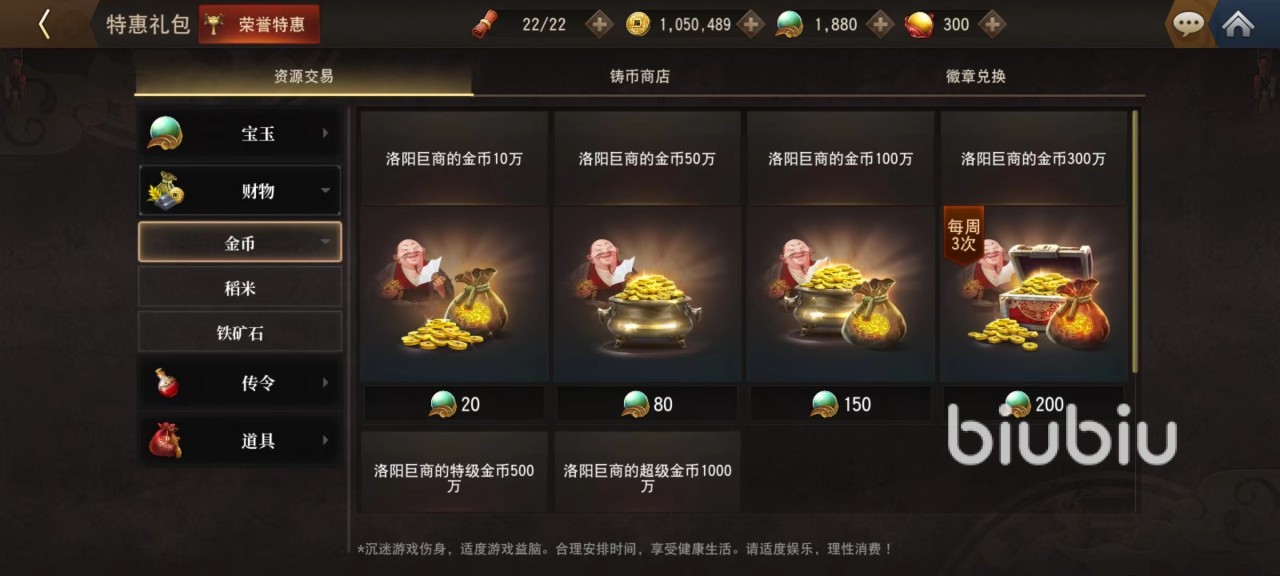Open the 荣誉特惠 button
Image resolution: width=1280 pixels, height=576 pixels.
[260, 24]
